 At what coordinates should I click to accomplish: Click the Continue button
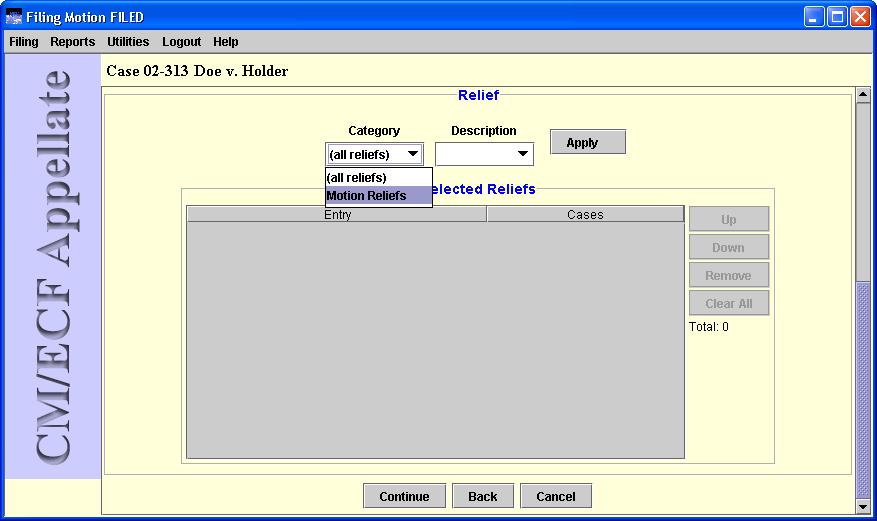(404, 496)
